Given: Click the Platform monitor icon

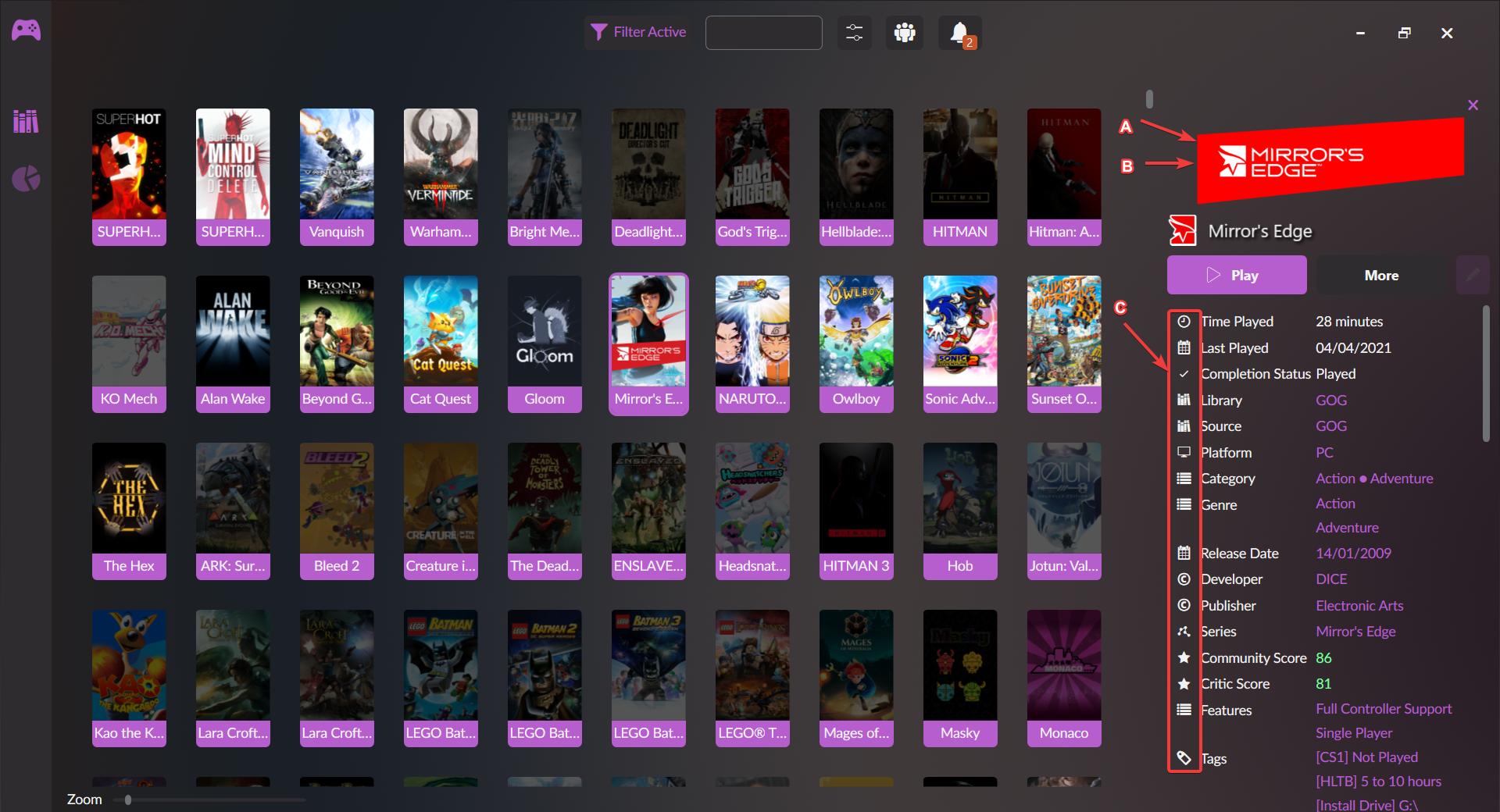Looking at the screenshot, I should (x=1184, y=452).
